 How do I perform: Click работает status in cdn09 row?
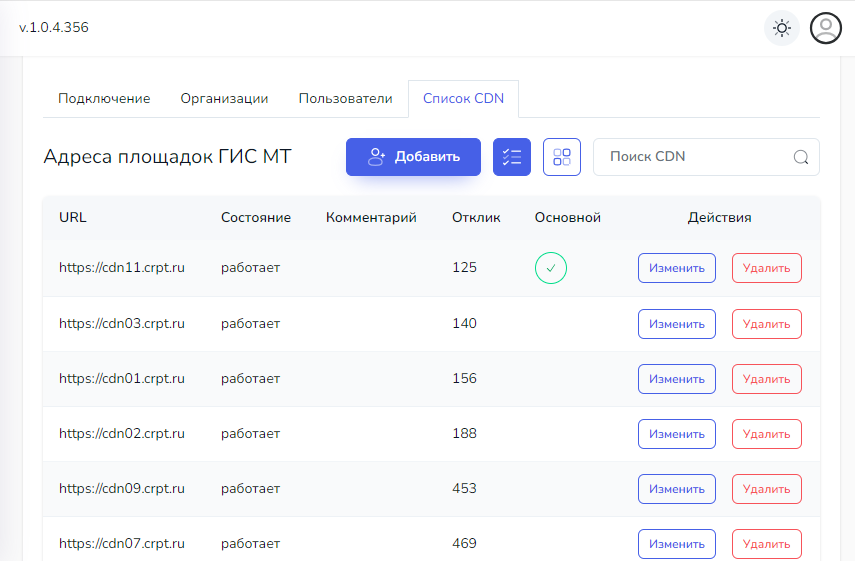pos(250,489)
